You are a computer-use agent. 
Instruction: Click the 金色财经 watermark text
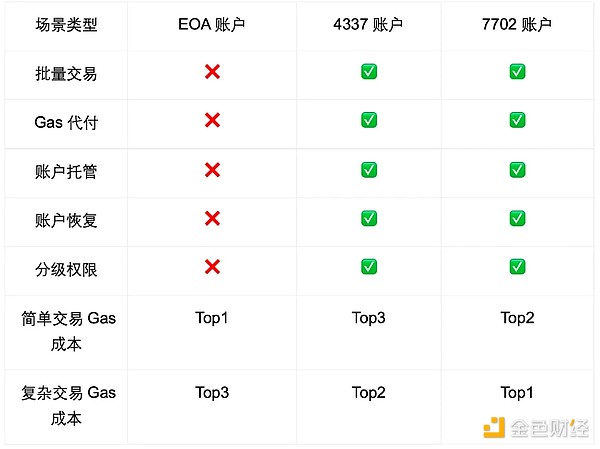pyautogui.click(x=549, y=428)
